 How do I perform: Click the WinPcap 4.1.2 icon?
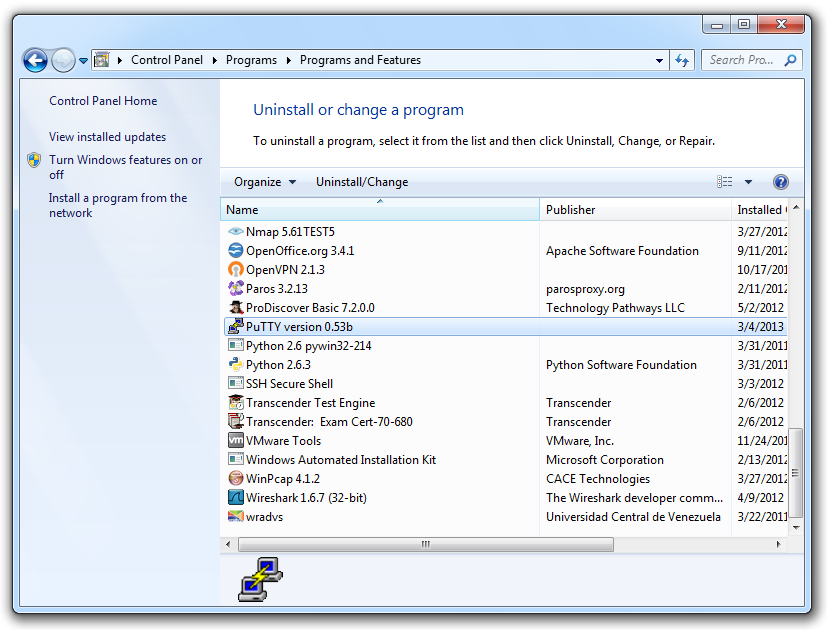click(235, 478)
